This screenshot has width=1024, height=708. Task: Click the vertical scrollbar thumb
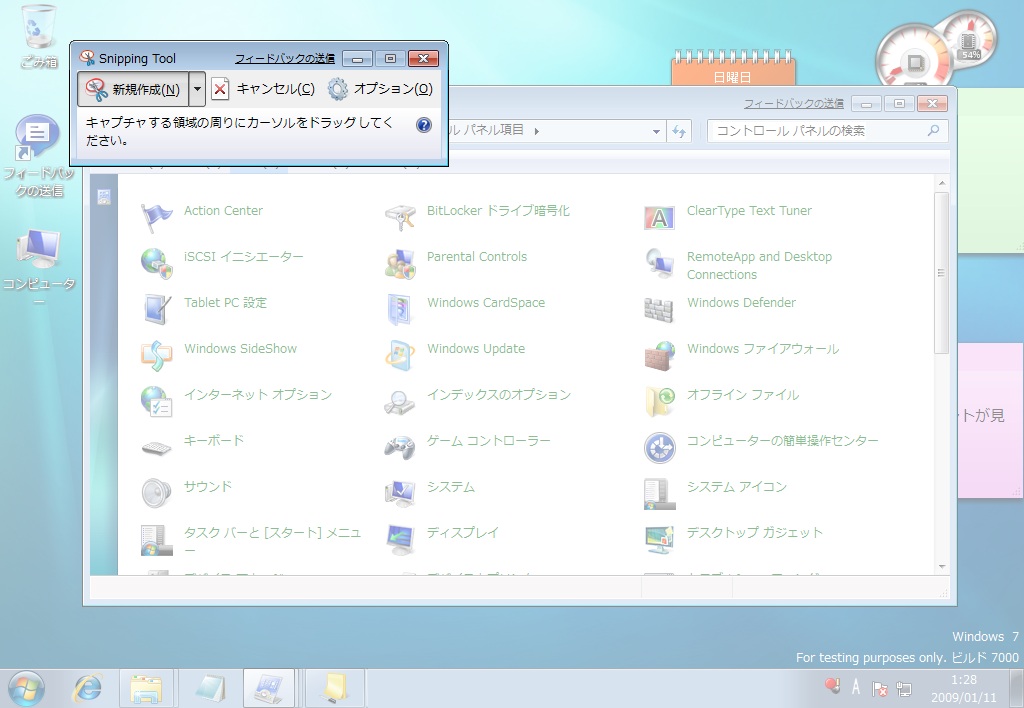click(x=941, y=273)
